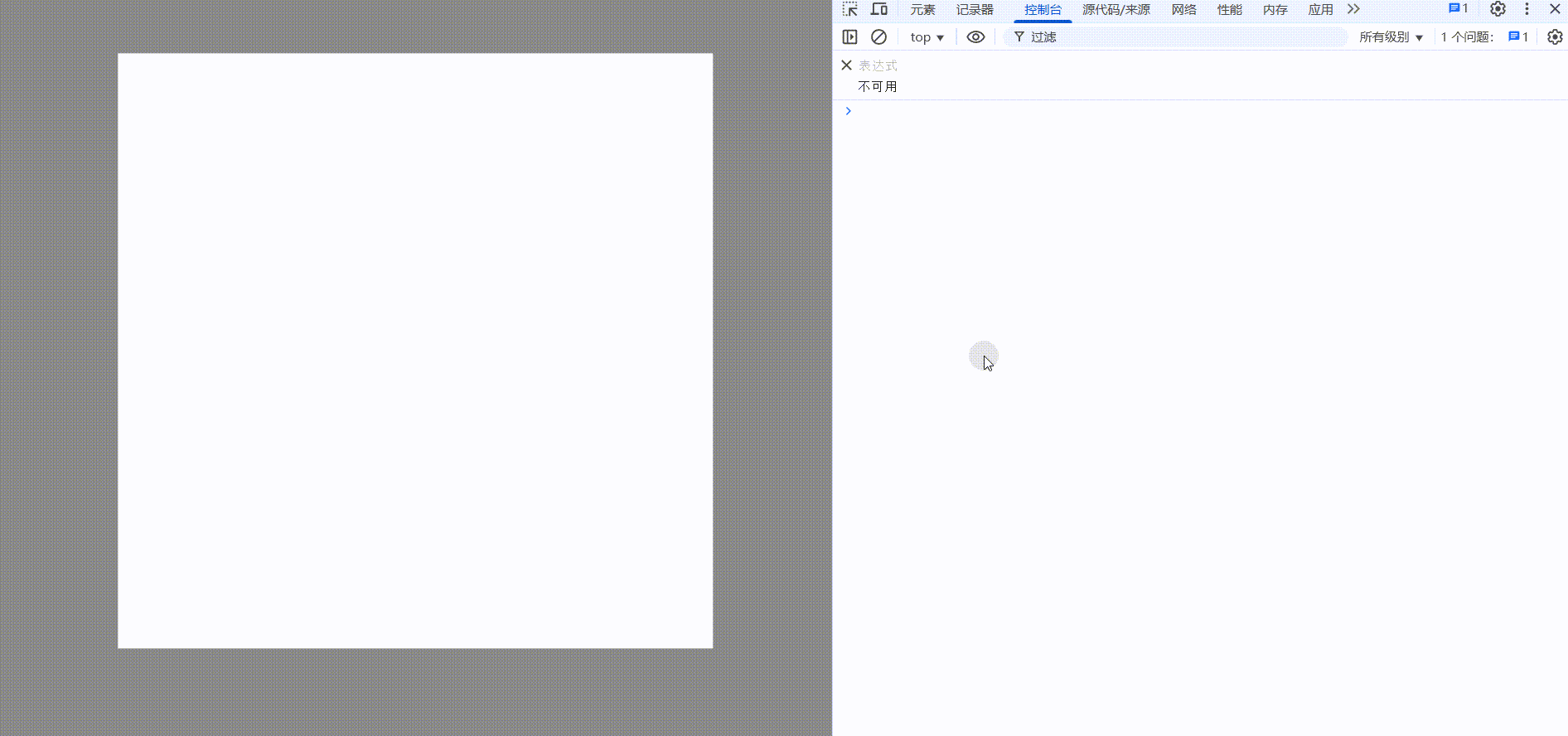The height and width of the screenshot is (736, 1568).
Task: Open the 源代码/来源 tab
Action: tap(1116, 10)
